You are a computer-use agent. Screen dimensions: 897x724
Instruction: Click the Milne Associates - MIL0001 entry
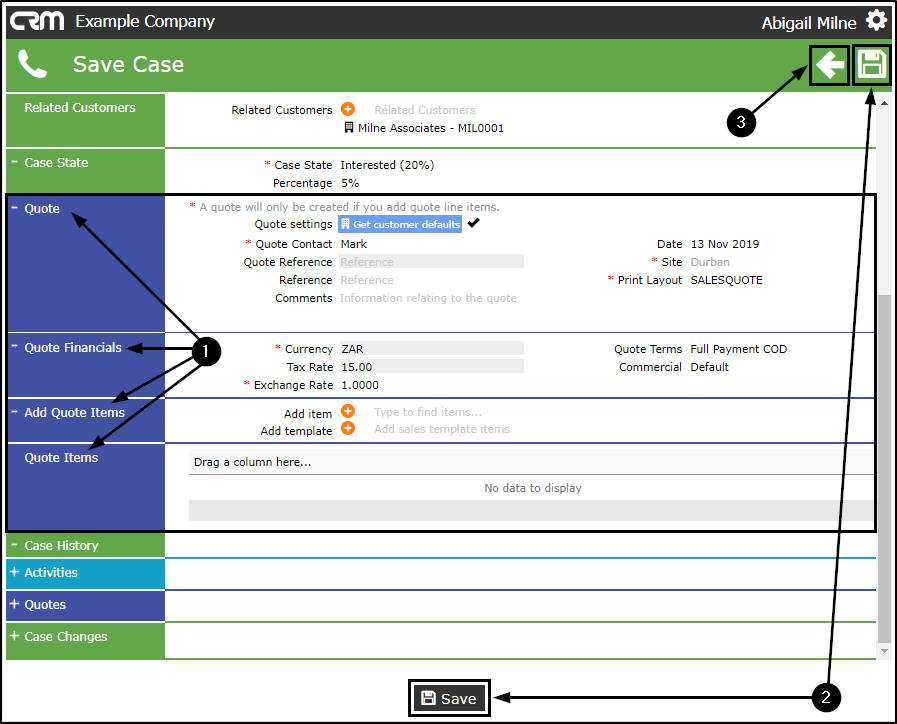coord(430,128)
